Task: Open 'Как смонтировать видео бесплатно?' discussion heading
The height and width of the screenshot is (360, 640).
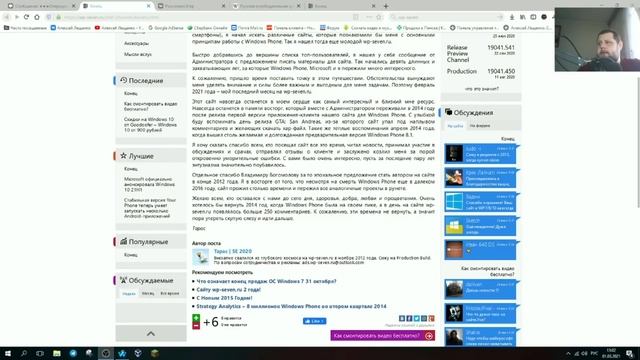Action: (488, 271)
